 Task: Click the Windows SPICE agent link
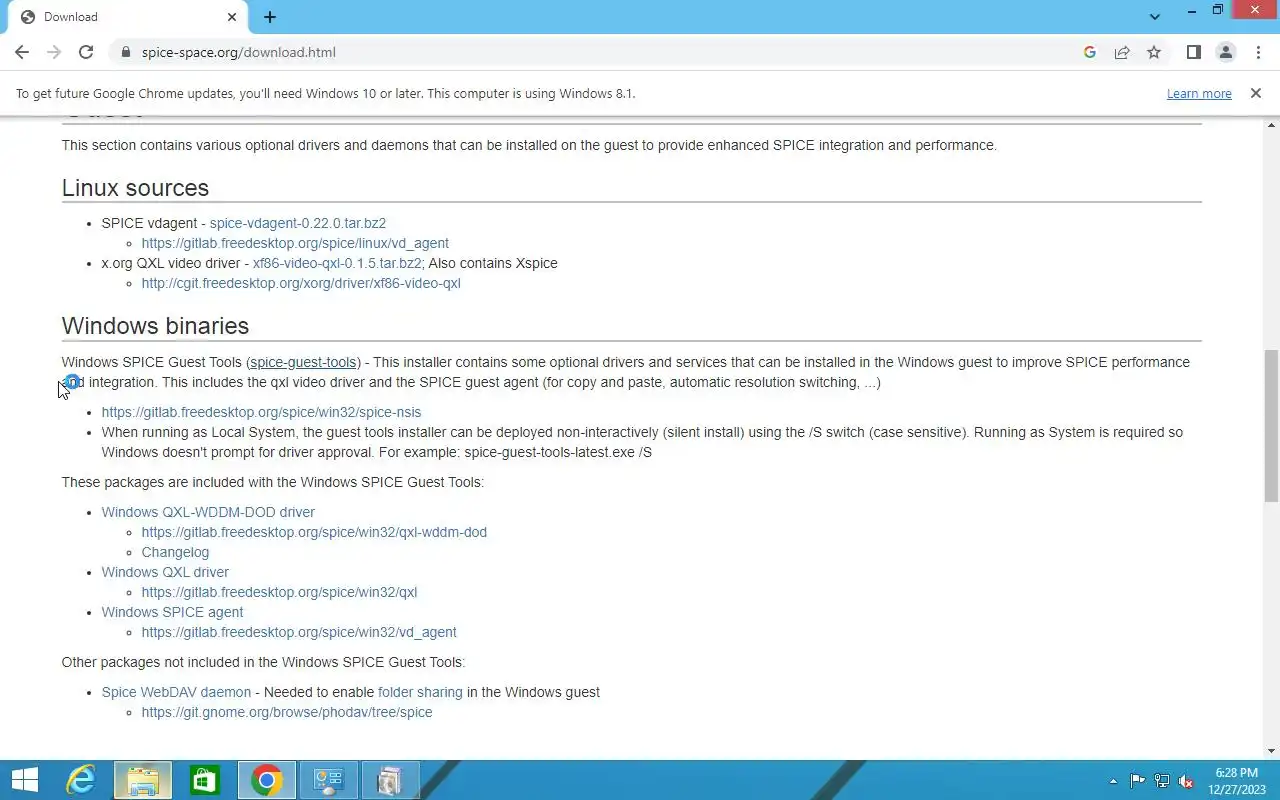coord(172,612)
